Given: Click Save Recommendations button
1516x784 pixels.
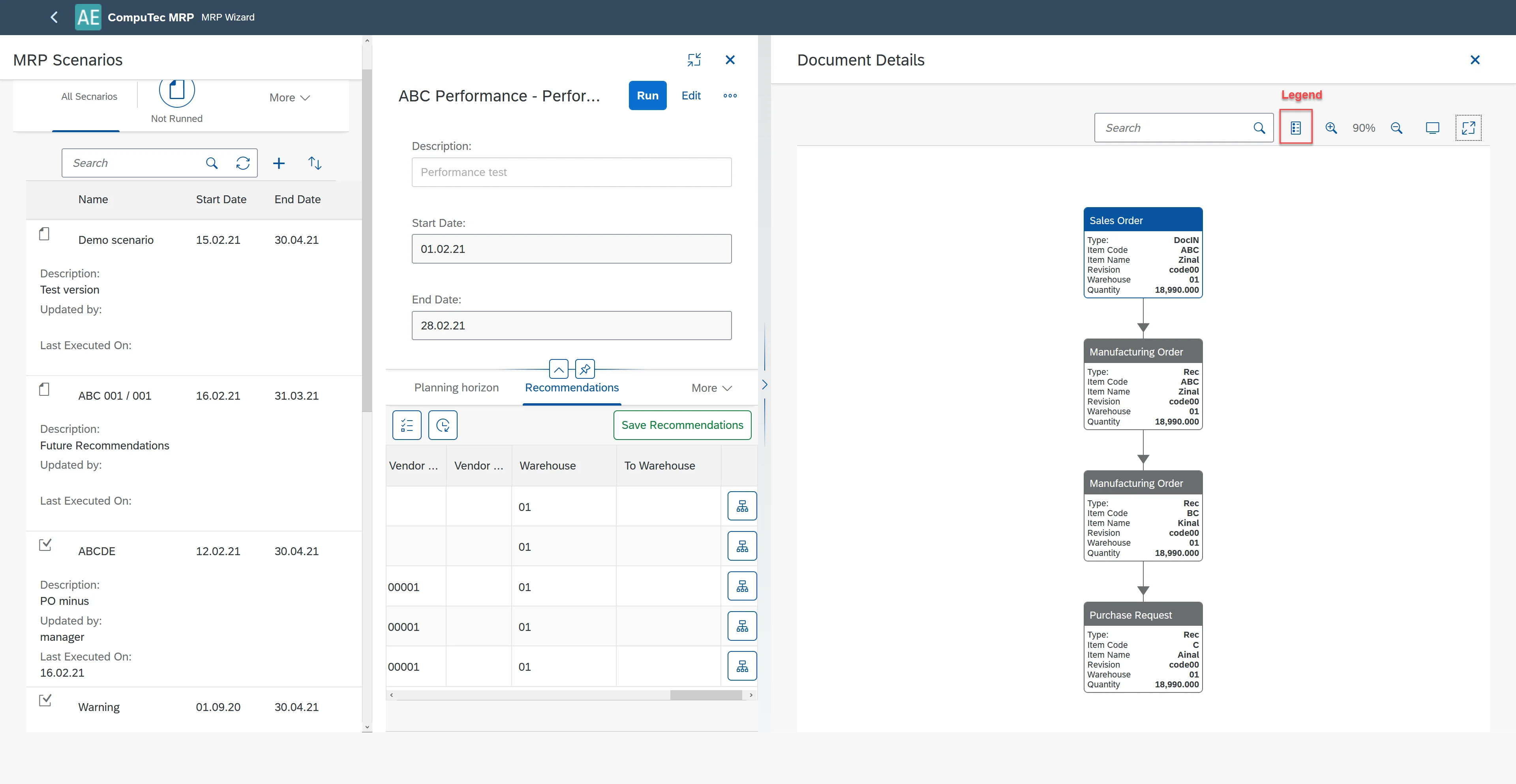Looking at the screenshot, I should point(681,425).
